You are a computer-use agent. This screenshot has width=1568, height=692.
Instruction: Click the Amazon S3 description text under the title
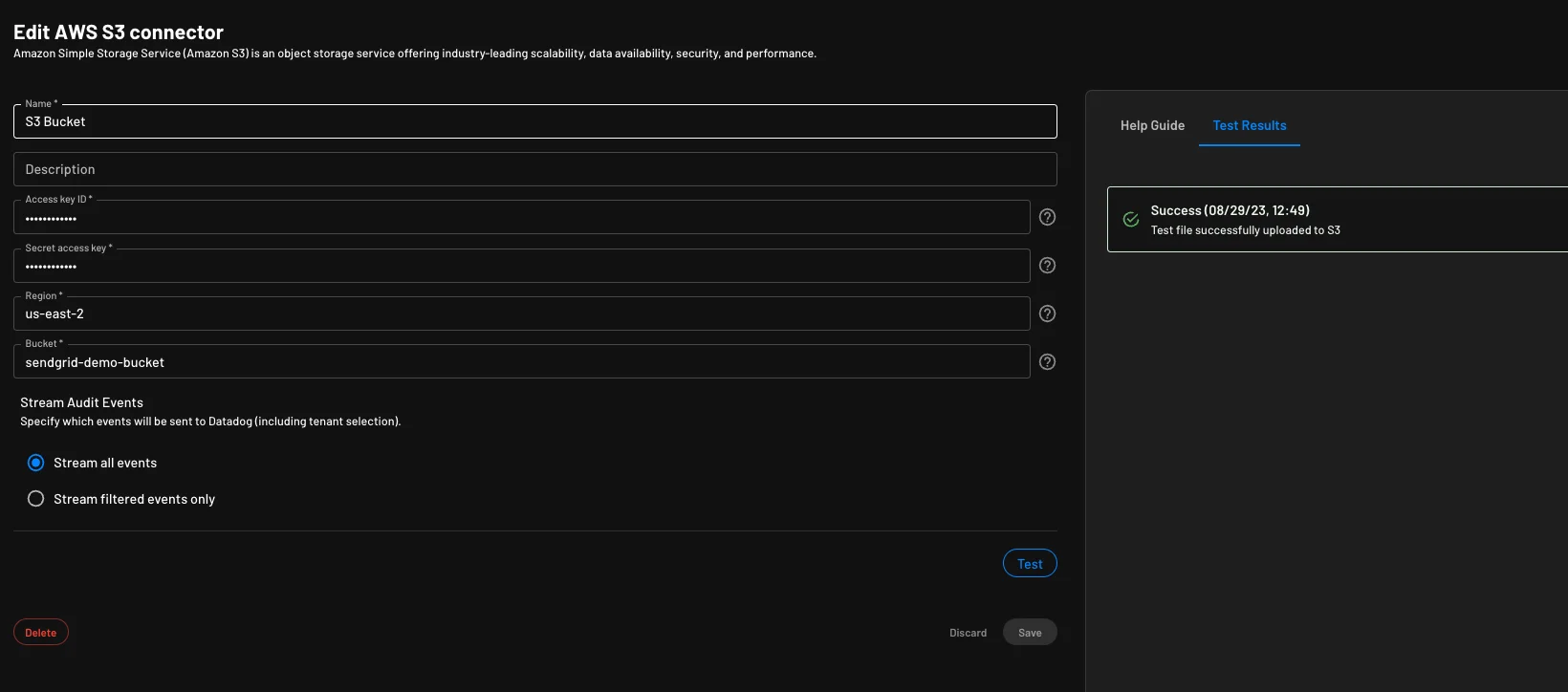click(x=415, y=54)
